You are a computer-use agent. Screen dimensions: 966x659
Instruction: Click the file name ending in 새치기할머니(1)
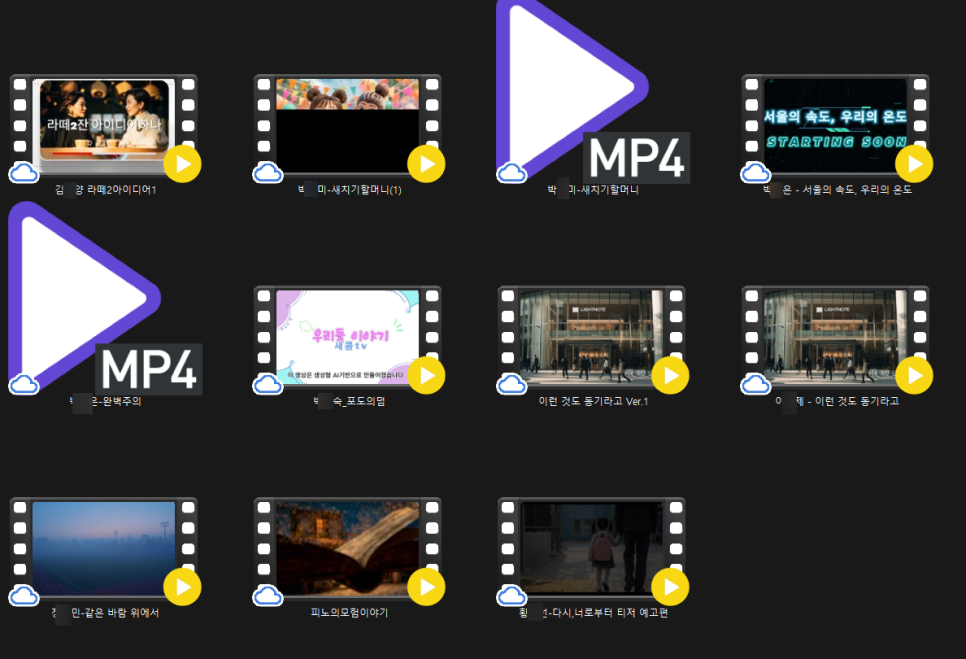[x=349, y=190]
